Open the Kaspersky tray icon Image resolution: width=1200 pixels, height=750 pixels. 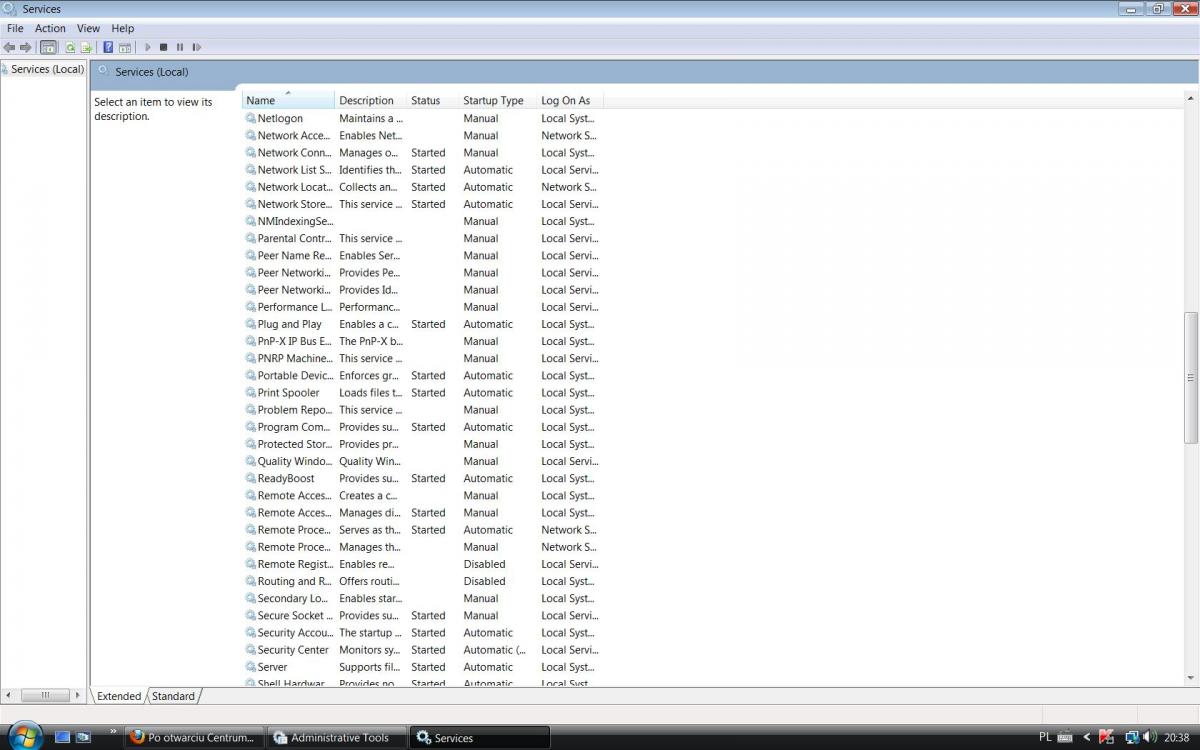pos(1106,737)
